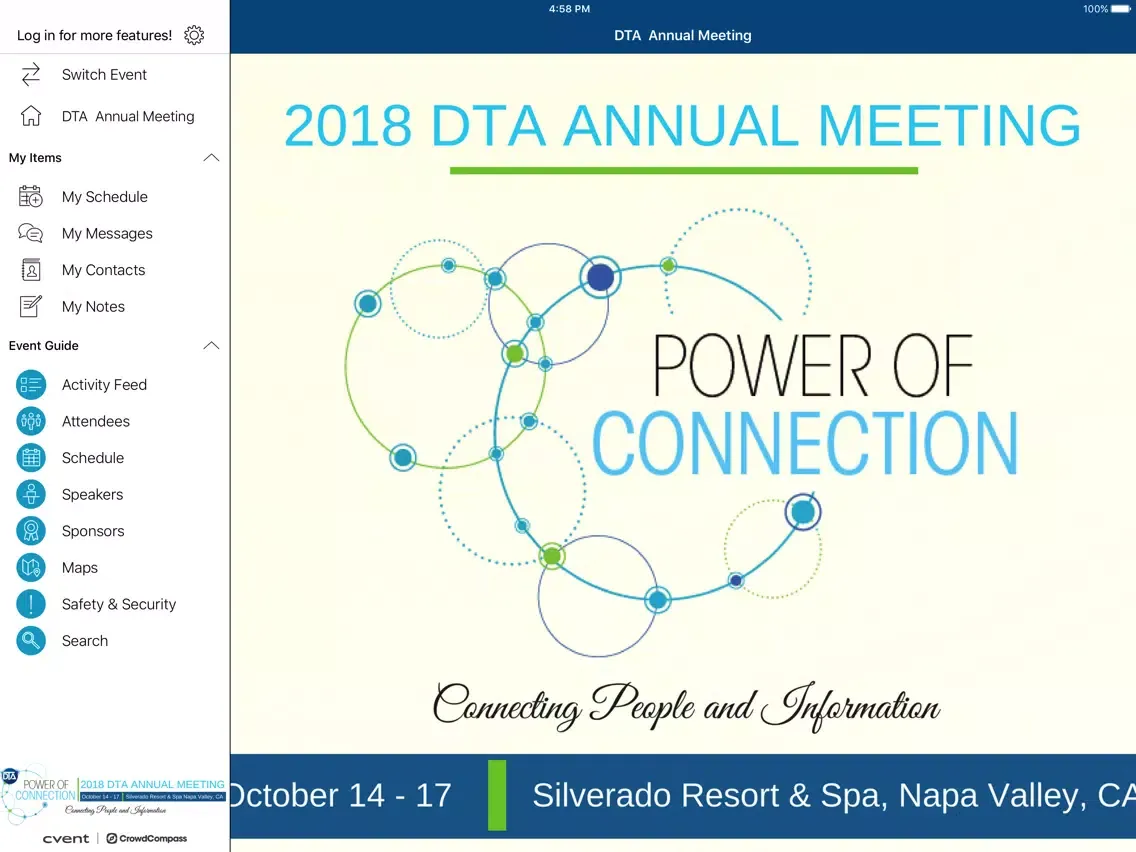Open My Contacts
This screenshot has width=1136, height=852.
[x=114, y=270]
